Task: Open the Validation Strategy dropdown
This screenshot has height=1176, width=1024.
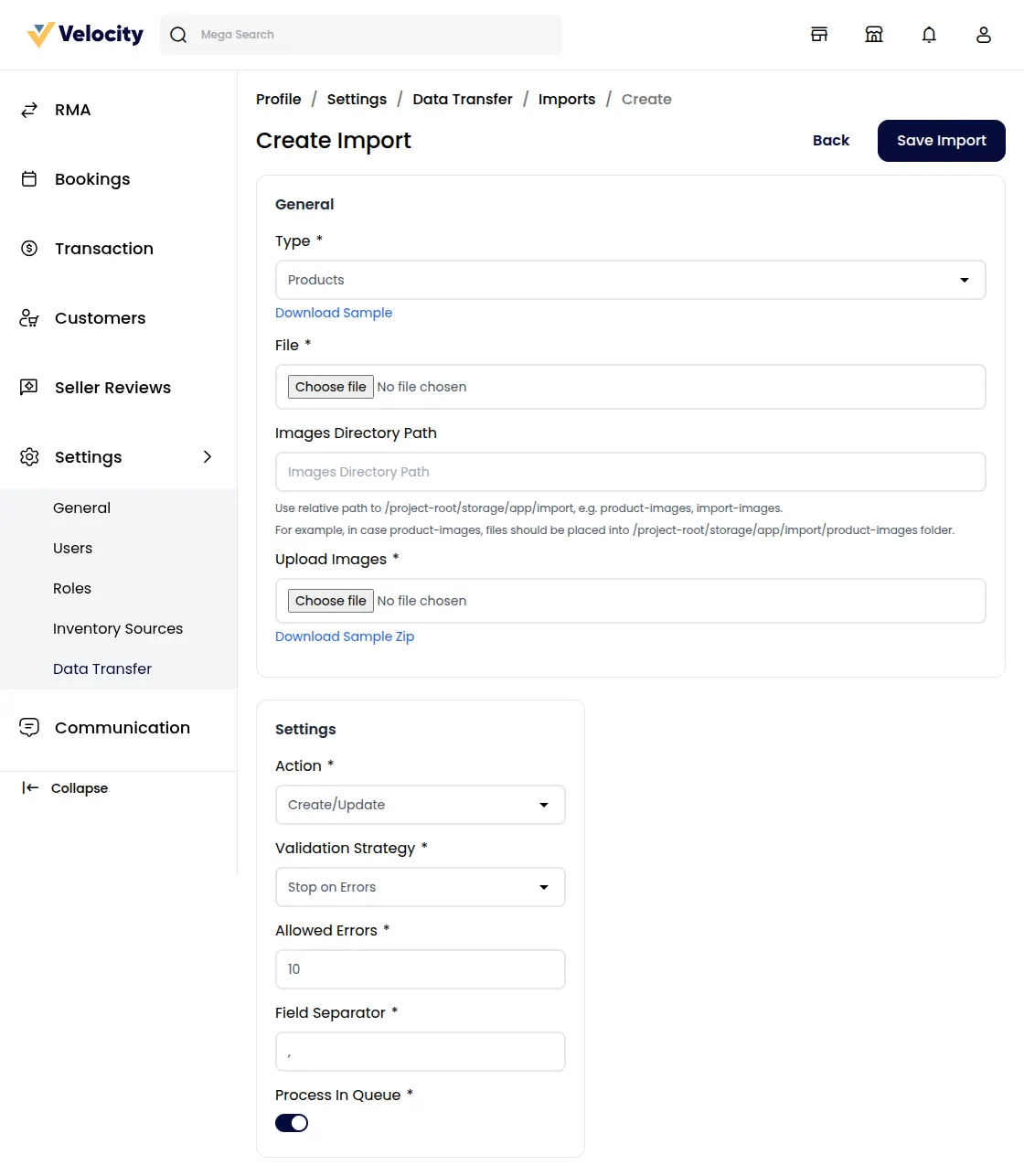Action: 420,887
